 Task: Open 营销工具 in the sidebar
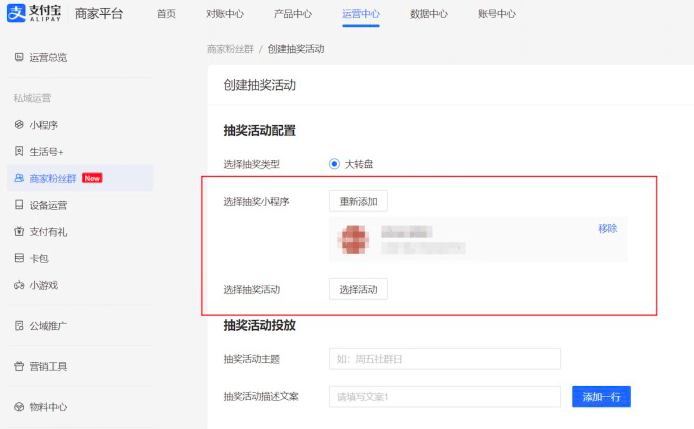click(x=47, y=366)
